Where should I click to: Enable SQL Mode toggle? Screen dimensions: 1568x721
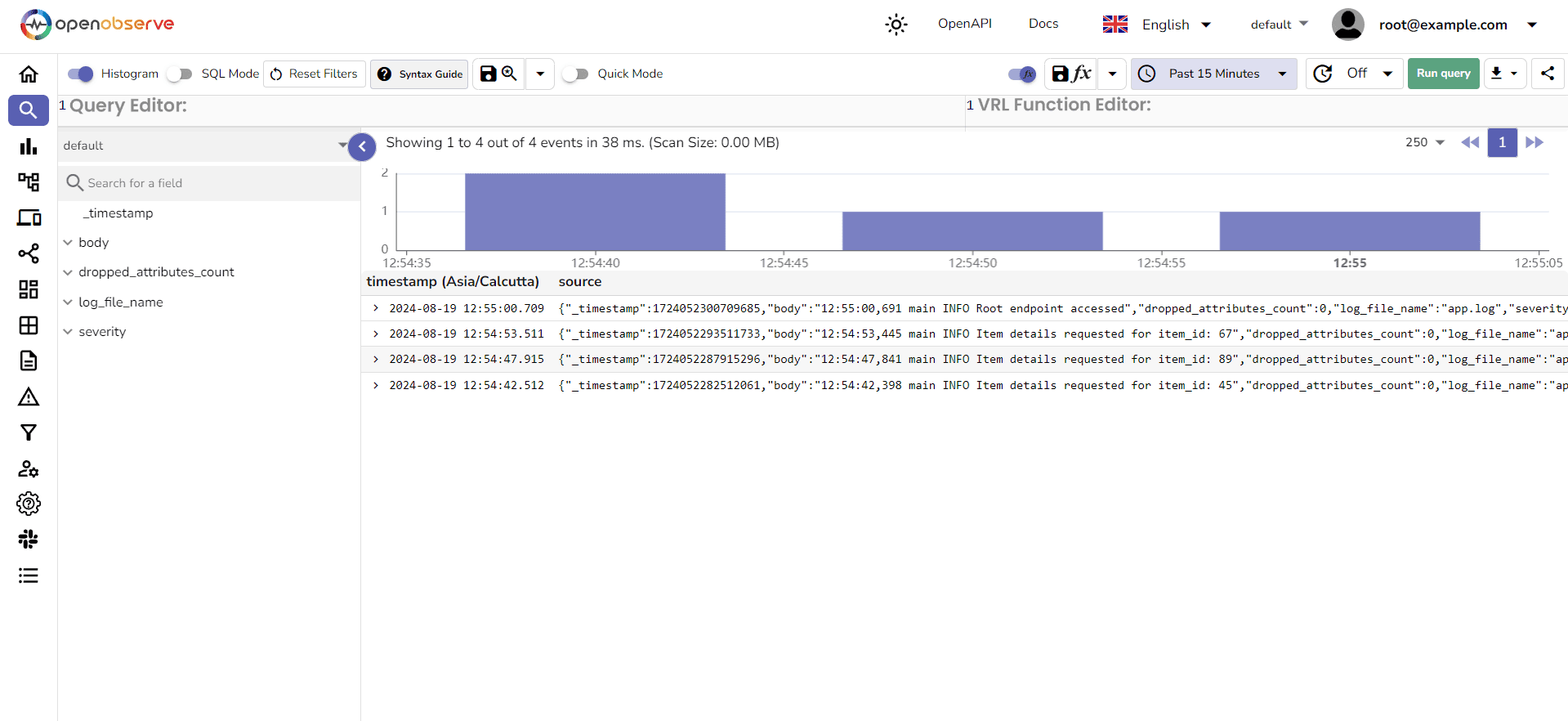[179, 74]
